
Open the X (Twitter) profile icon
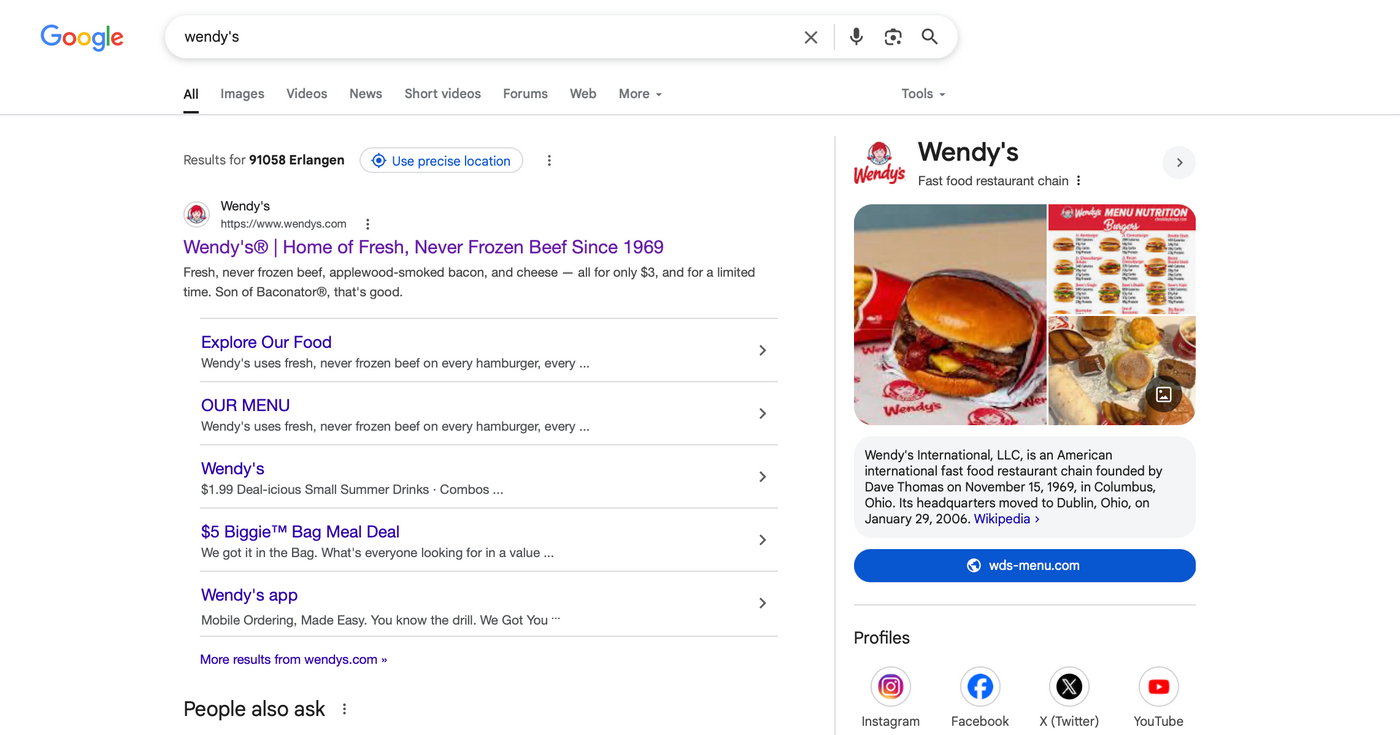tap(1069, 687)
